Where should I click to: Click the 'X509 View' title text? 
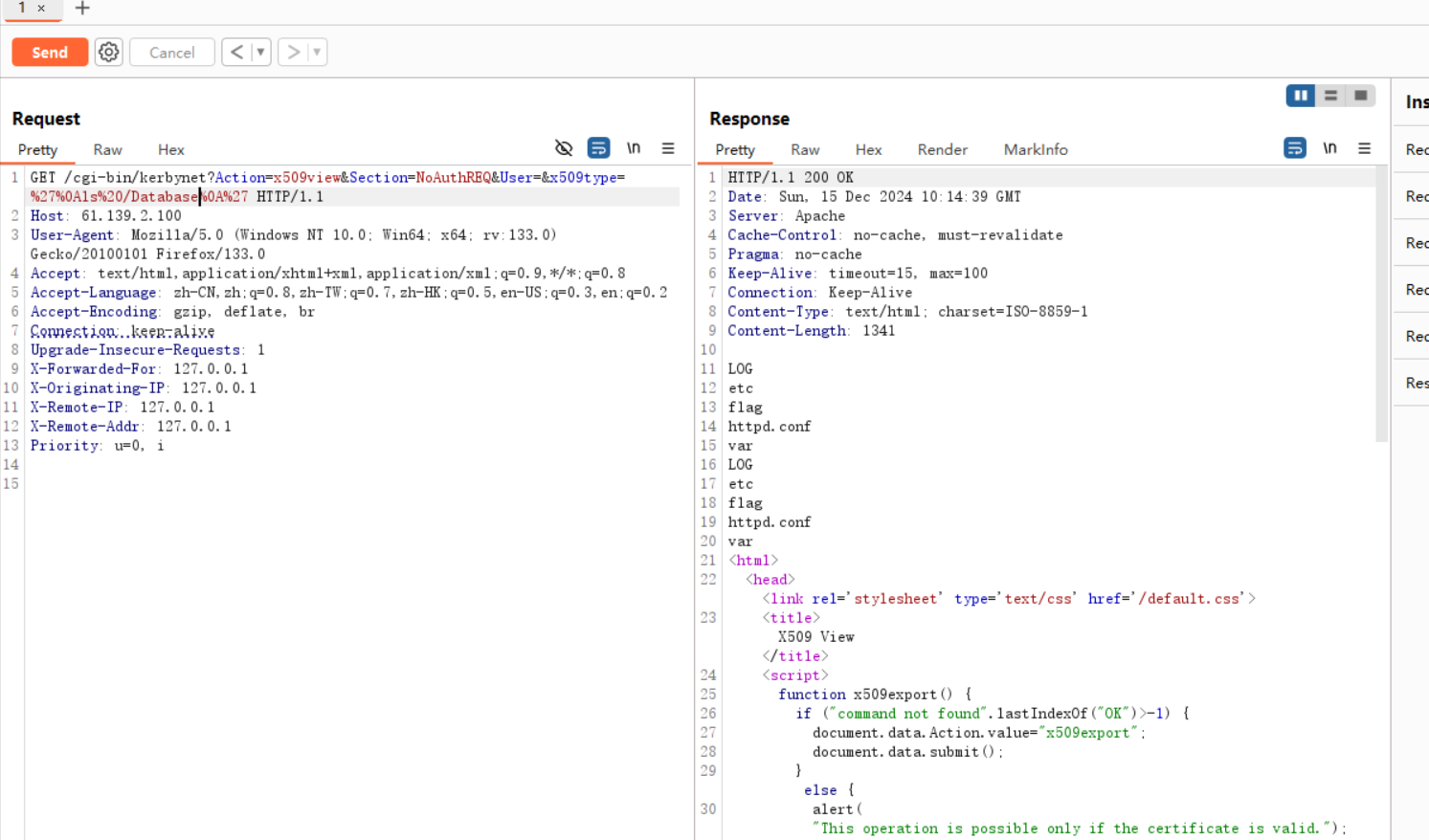[x=815, y=636]
